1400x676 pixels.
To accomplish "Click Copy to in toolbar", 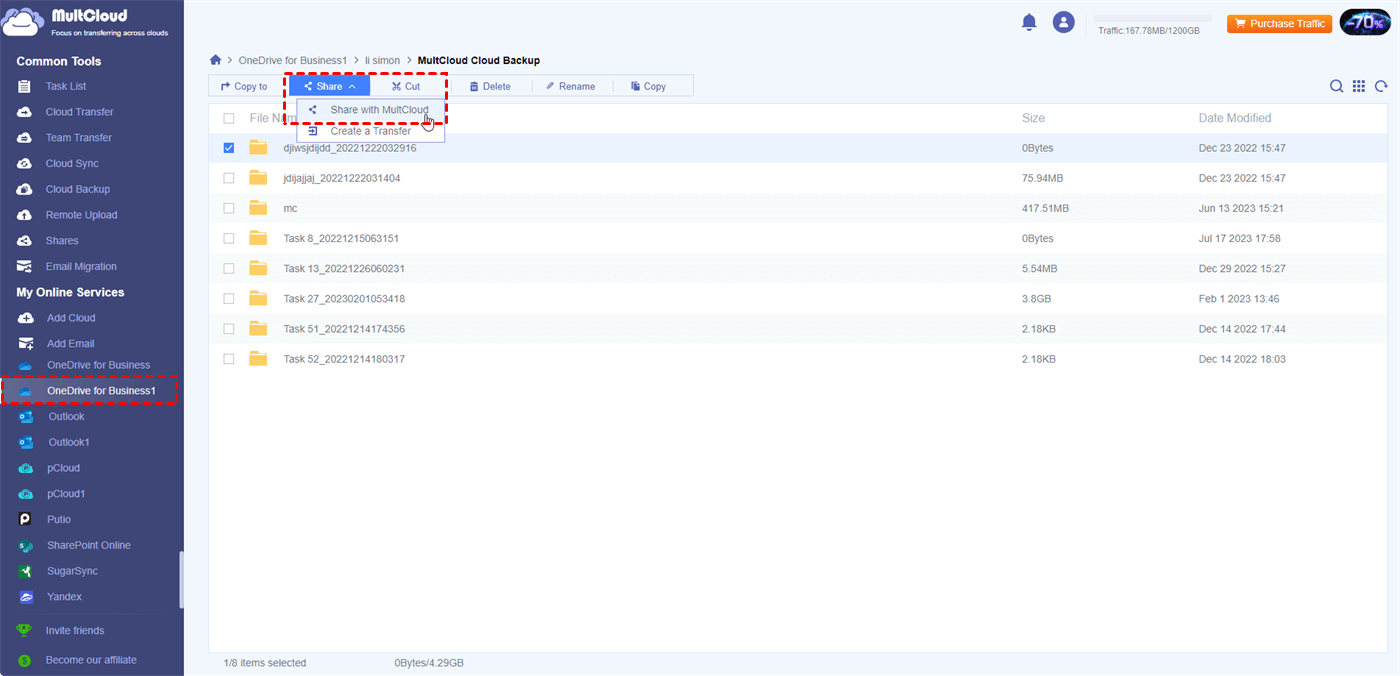I will [x=244, y=86].
